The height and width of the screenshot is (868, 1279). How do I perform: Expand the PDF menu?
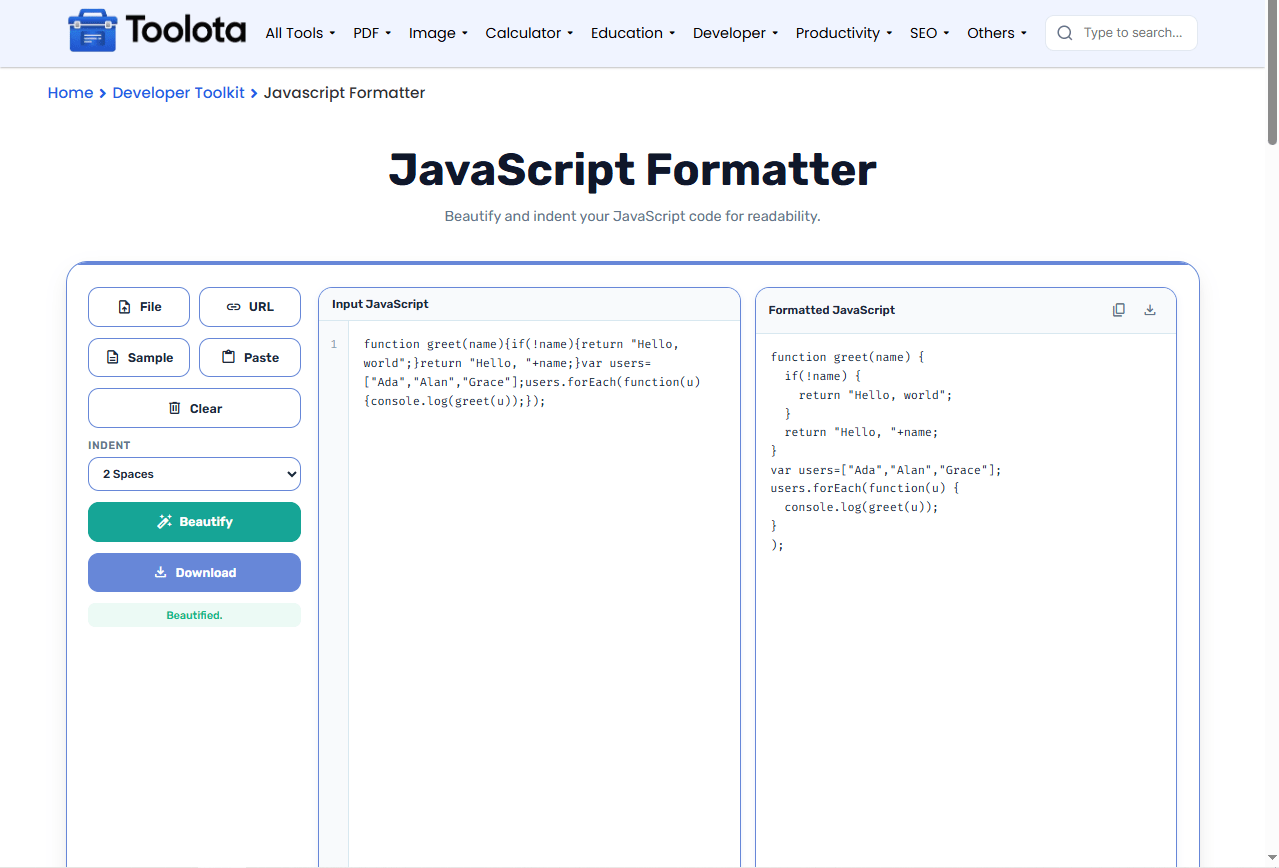tap(372, 33)
